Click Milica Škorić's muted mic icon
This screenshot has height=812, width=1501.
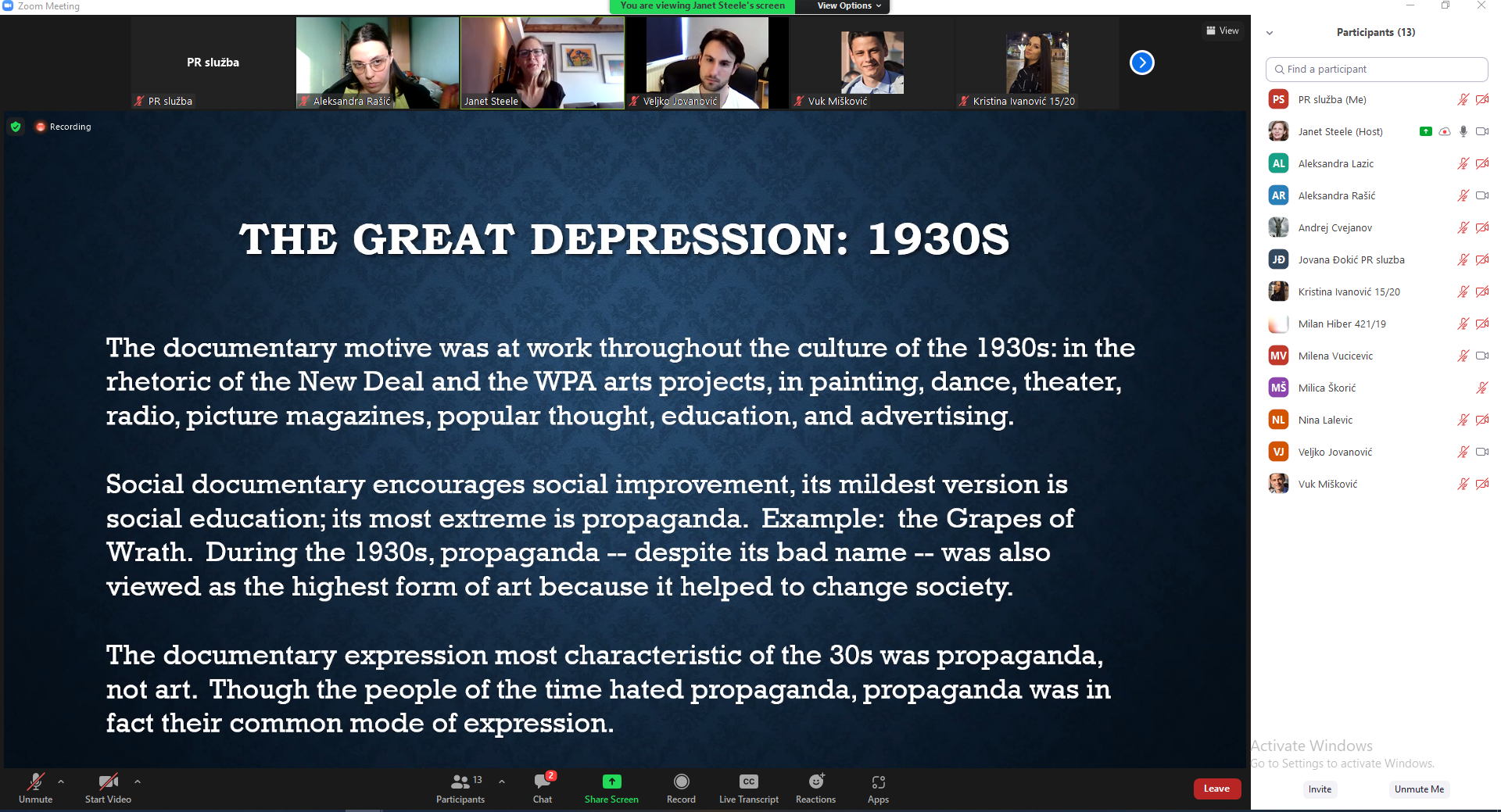1481,388
